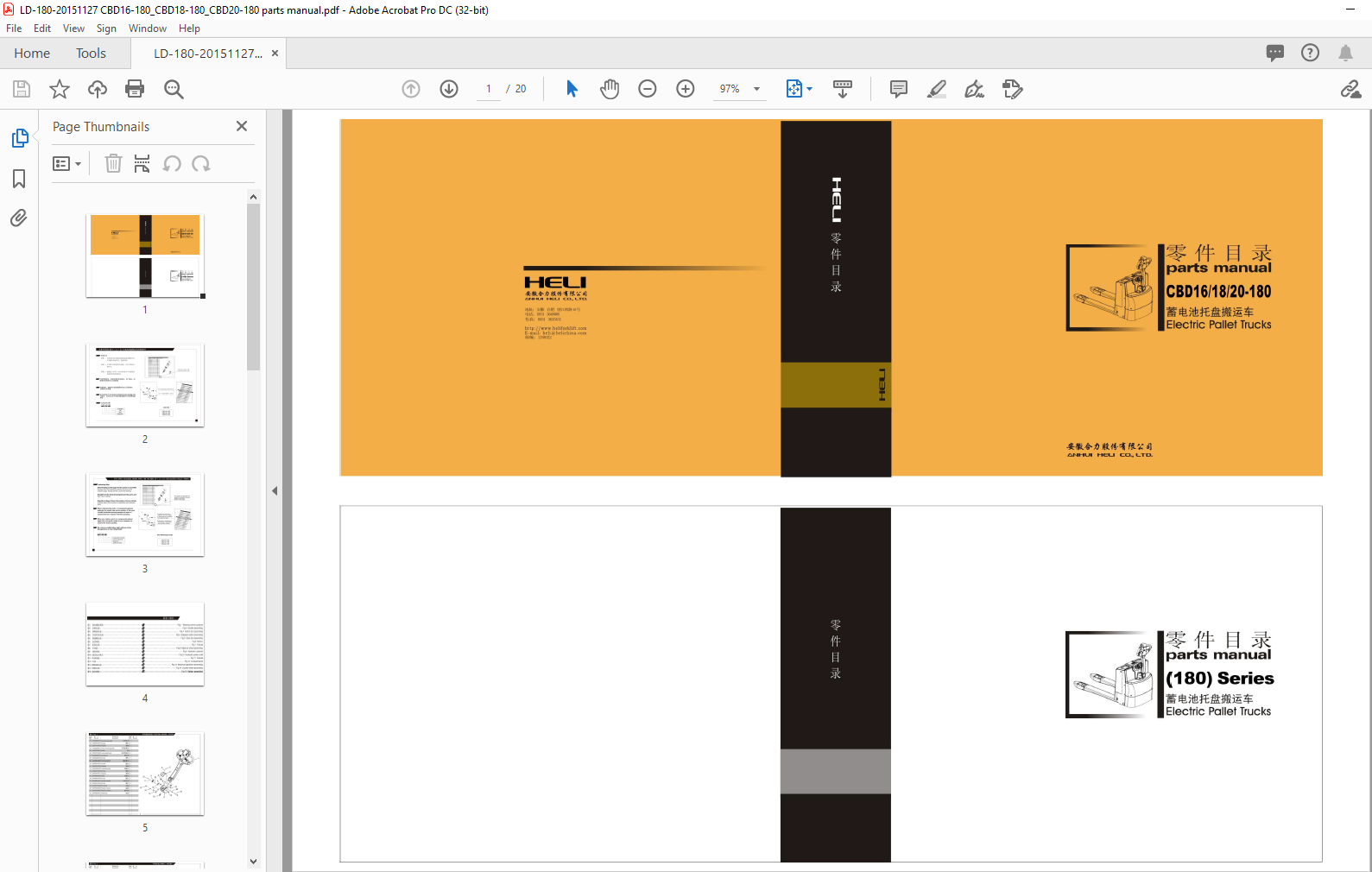
Task: Switch to the Tools tab
Action: (x=91, y=54)
